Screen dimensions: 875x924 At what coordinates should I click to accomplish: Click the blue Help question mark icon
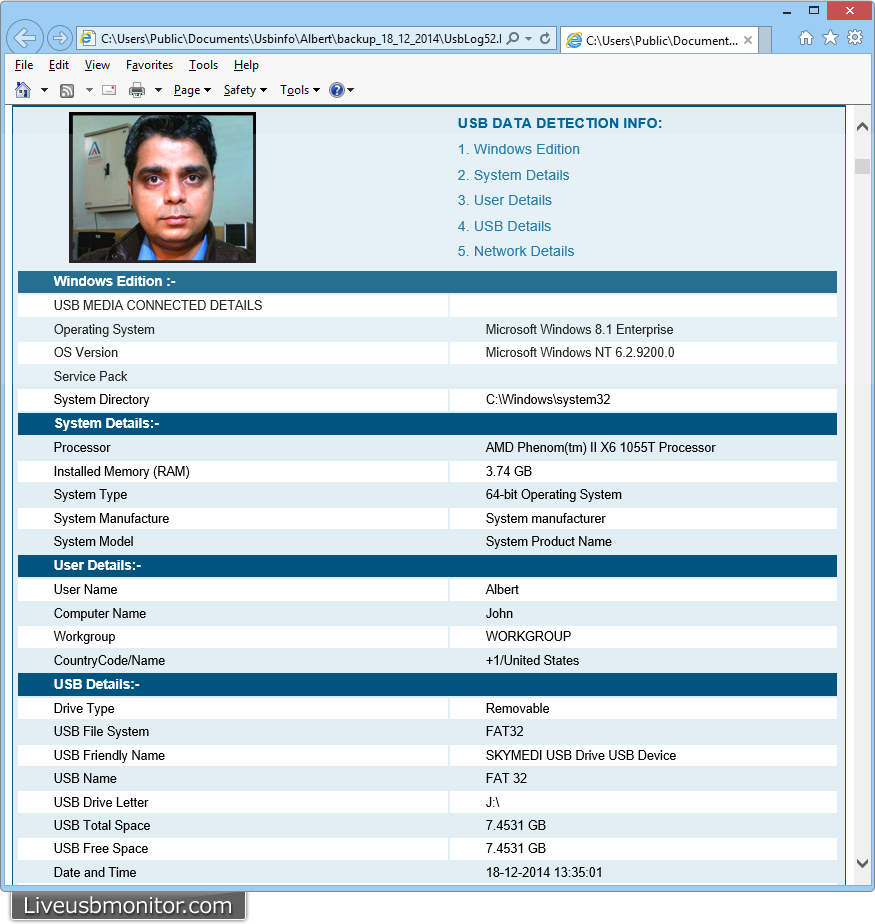point(336,90)
